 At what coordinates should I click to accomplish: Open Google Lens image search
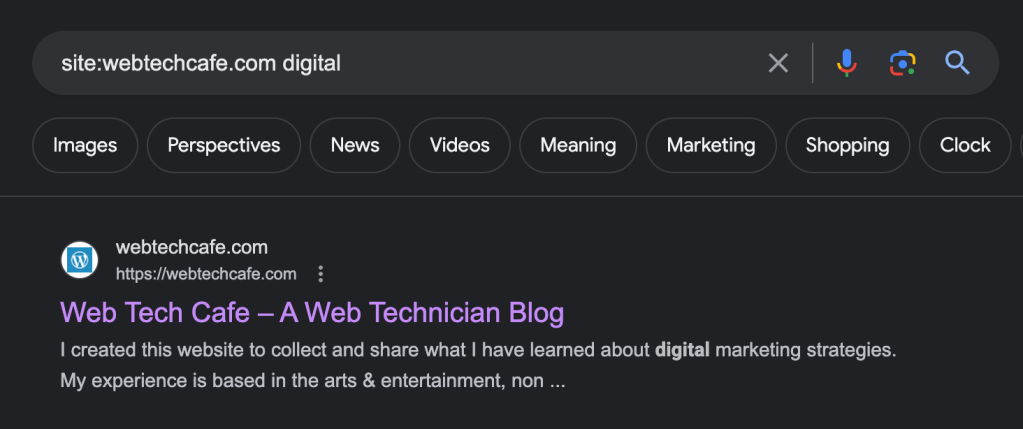[902, 64]
